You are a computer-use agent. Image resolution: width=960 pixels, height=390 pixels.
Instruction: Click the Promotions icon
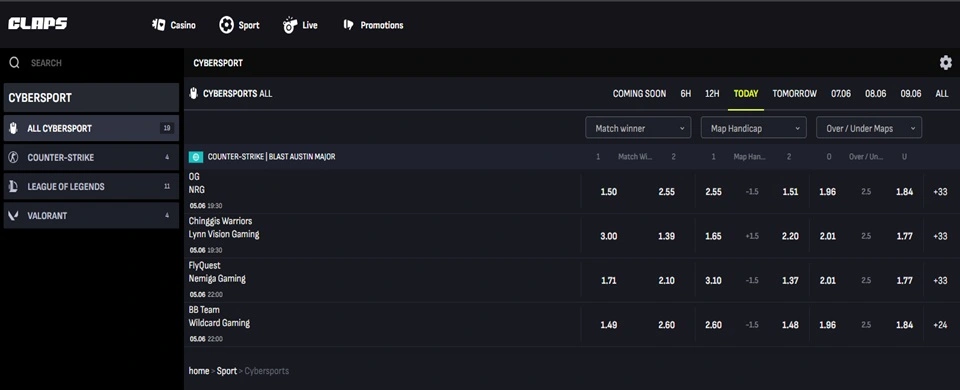click(x=348, y=25)
